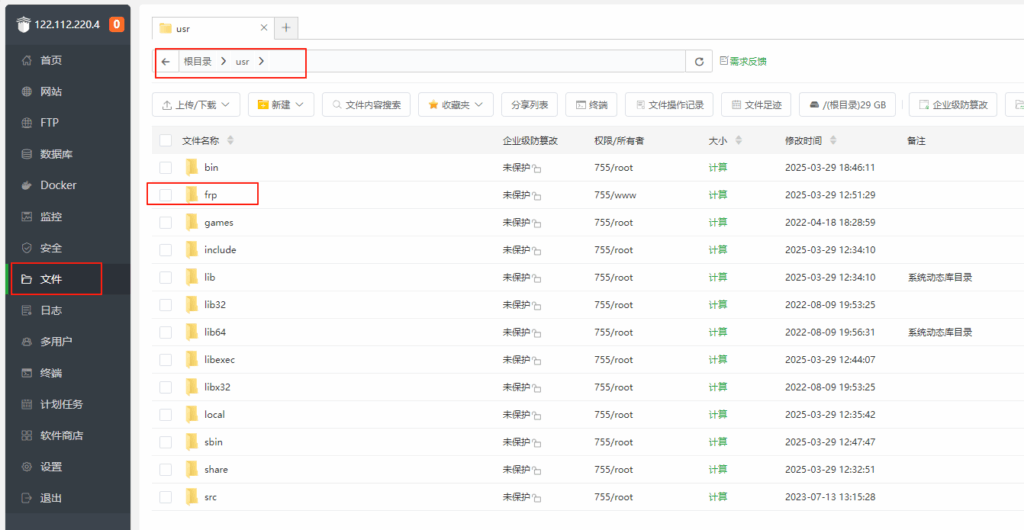Sort by 文件名称 column arrows

(x=230, y=140)
